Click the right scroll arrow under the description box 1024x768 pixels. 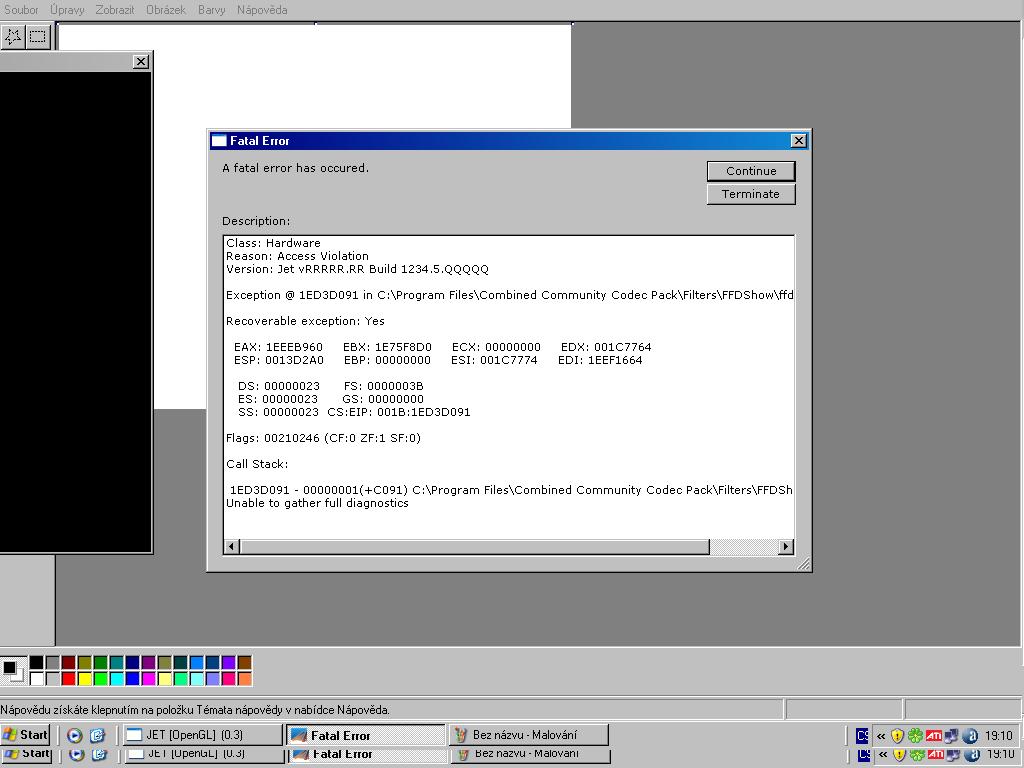point(786,547)
